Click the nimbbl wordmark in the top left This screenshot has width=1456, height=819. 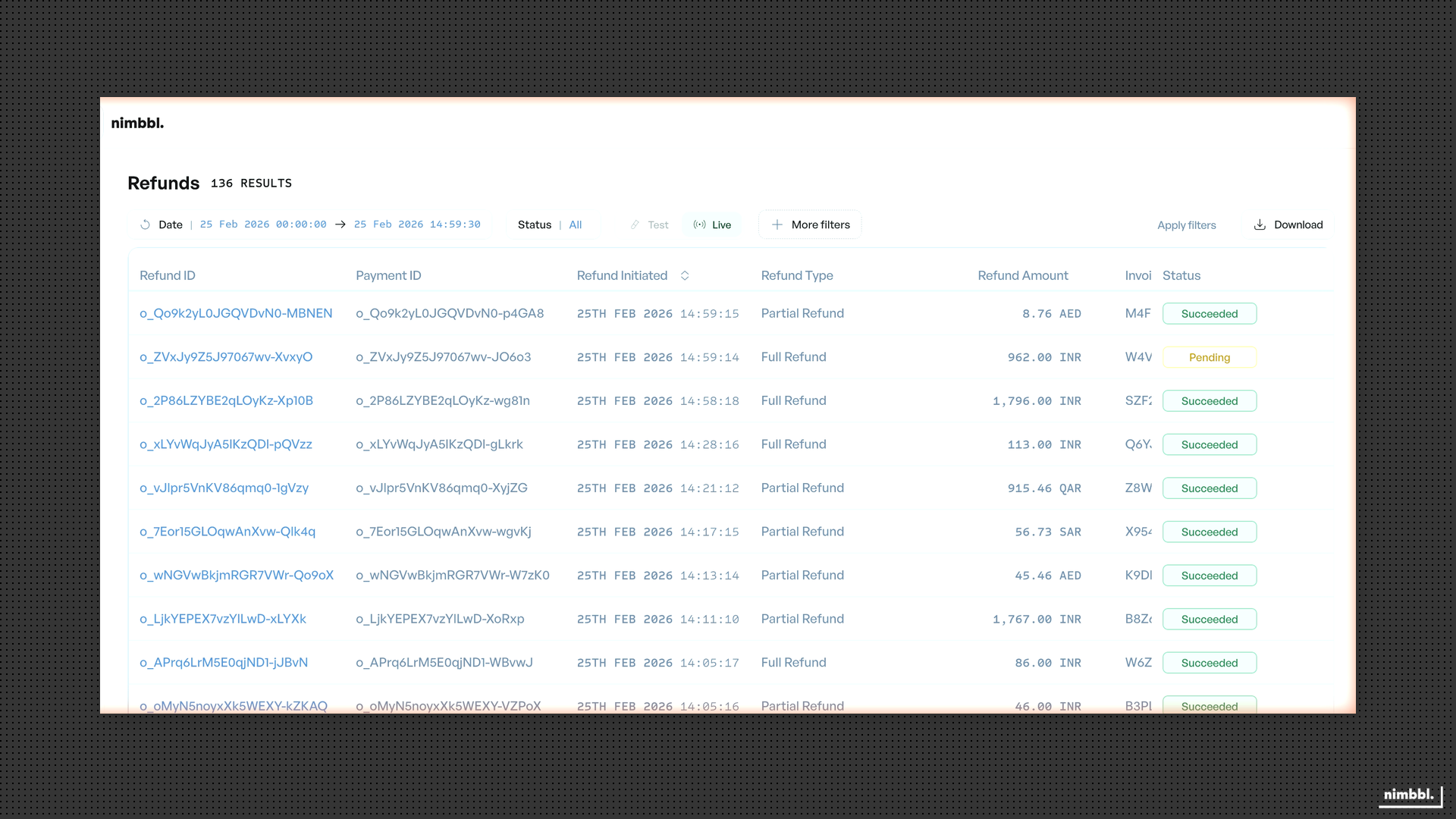point(137,123)
